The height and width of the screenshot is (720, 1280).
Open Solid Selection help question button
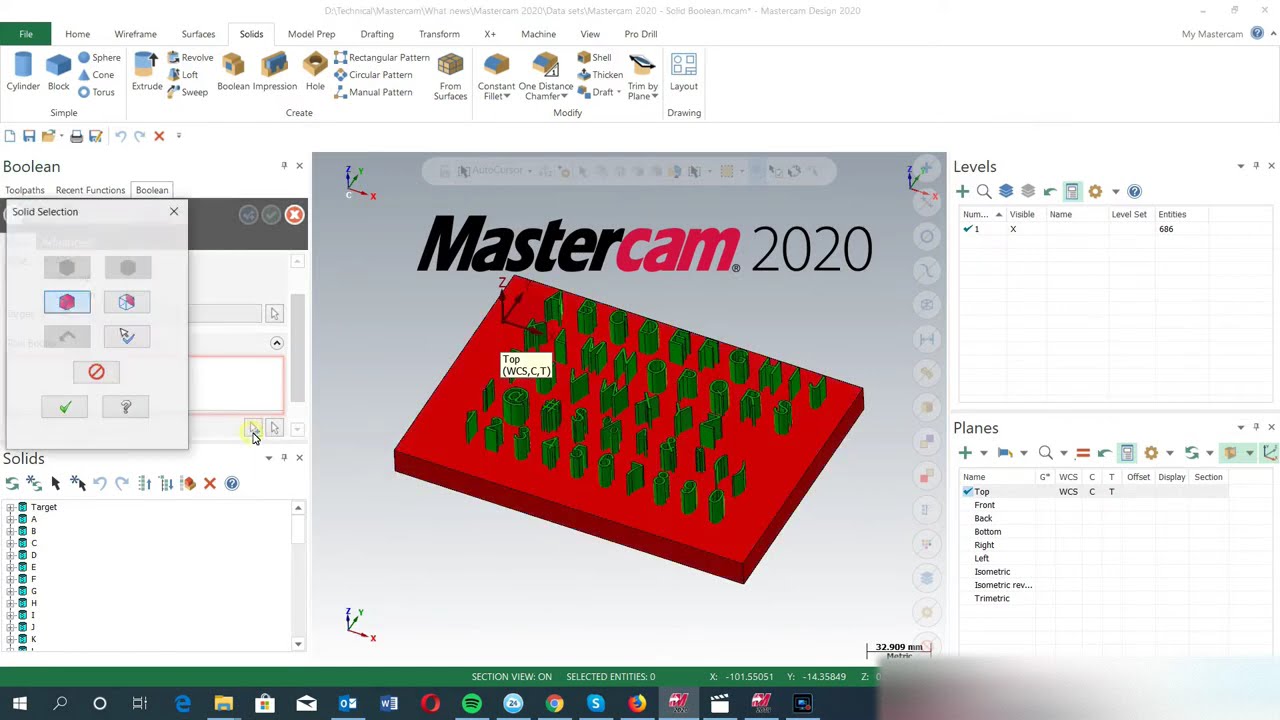pyautogui.click(x=126, y=407)
